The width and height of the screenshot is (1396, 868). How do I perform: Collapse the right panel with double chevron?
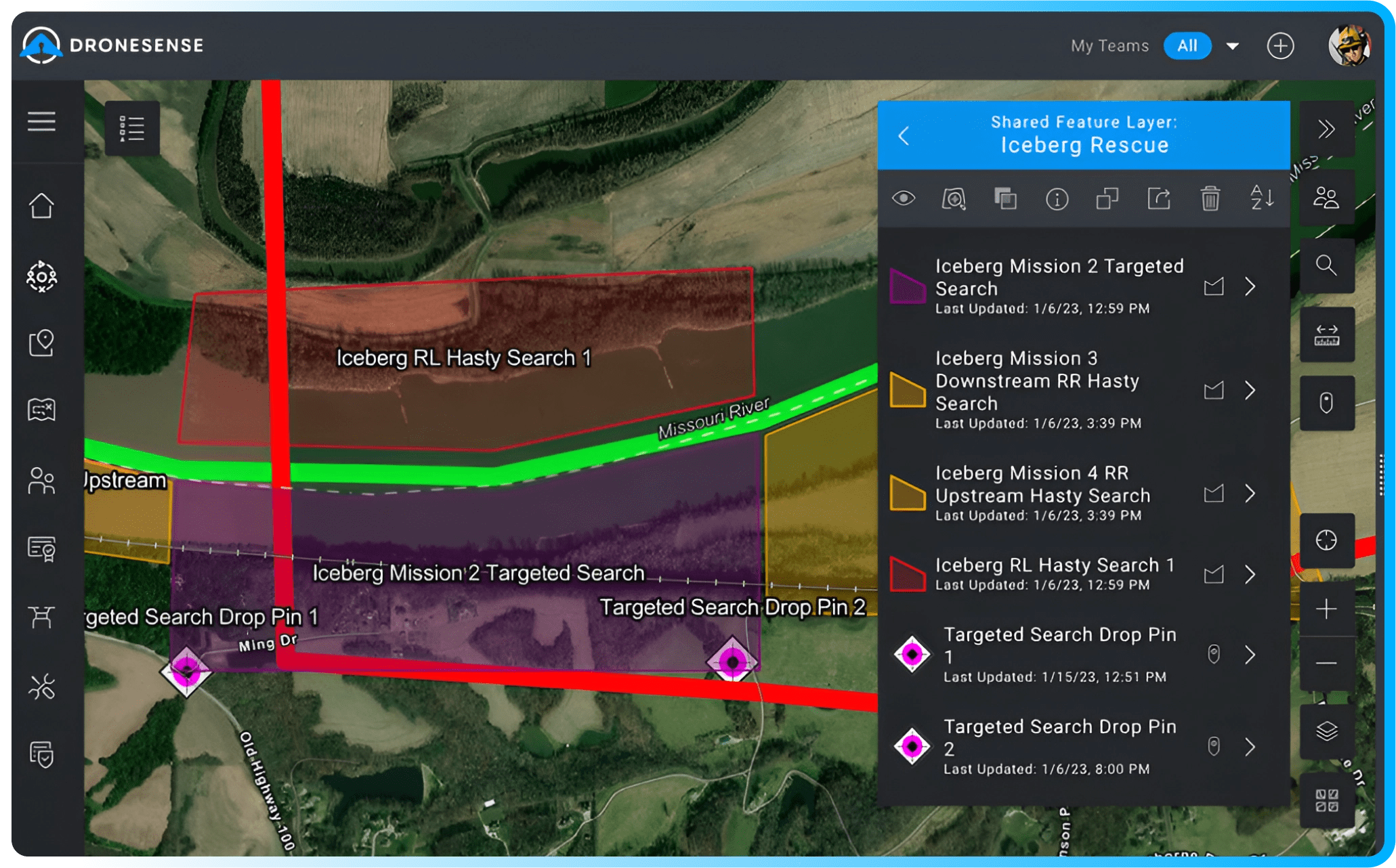point(1326,129)
